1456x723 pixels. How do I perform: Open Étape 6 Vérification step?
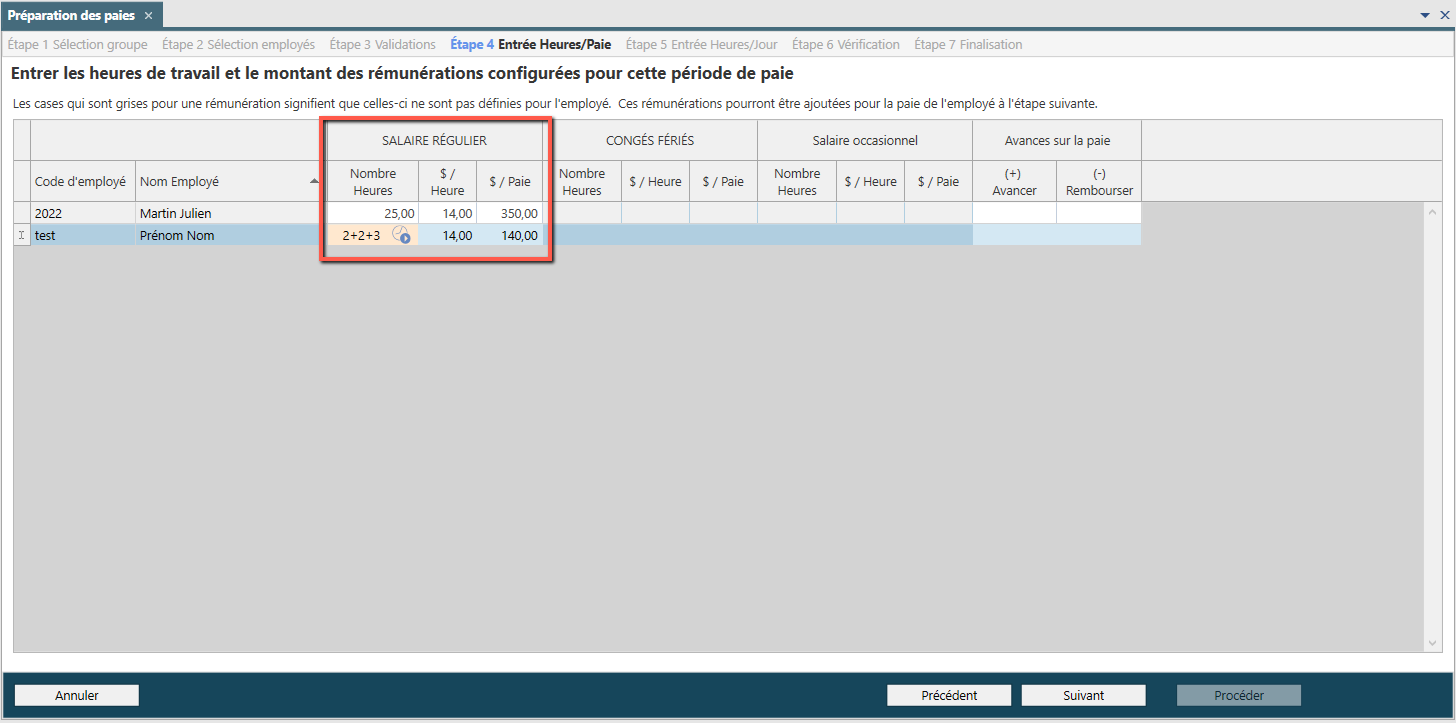coord(846,44)
